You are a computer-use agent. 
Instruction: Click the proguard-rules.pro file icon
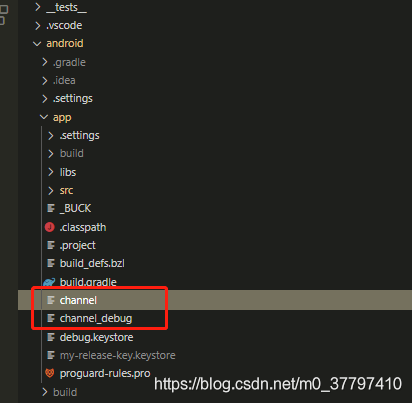50,373
